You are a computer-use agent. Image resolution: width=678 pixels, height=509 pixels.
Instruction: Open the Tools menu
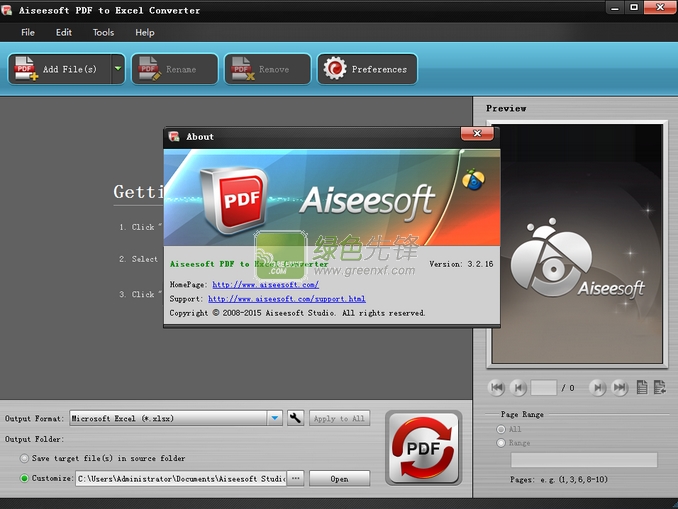tap(103, 32)
